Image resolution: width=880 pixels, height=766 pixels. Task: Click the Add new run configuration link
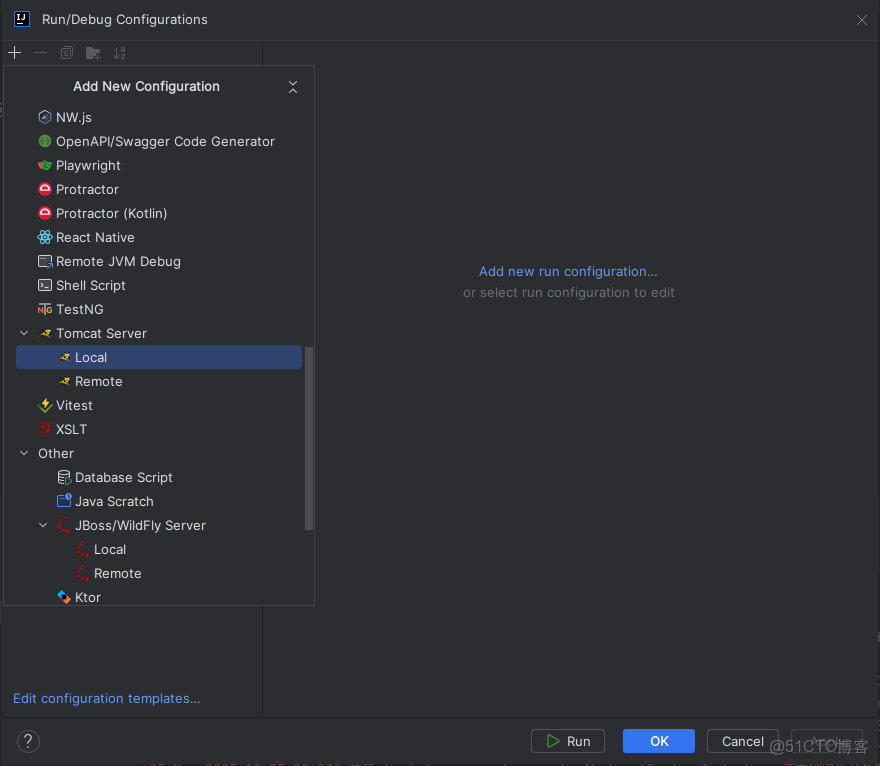tap(568, 272)
